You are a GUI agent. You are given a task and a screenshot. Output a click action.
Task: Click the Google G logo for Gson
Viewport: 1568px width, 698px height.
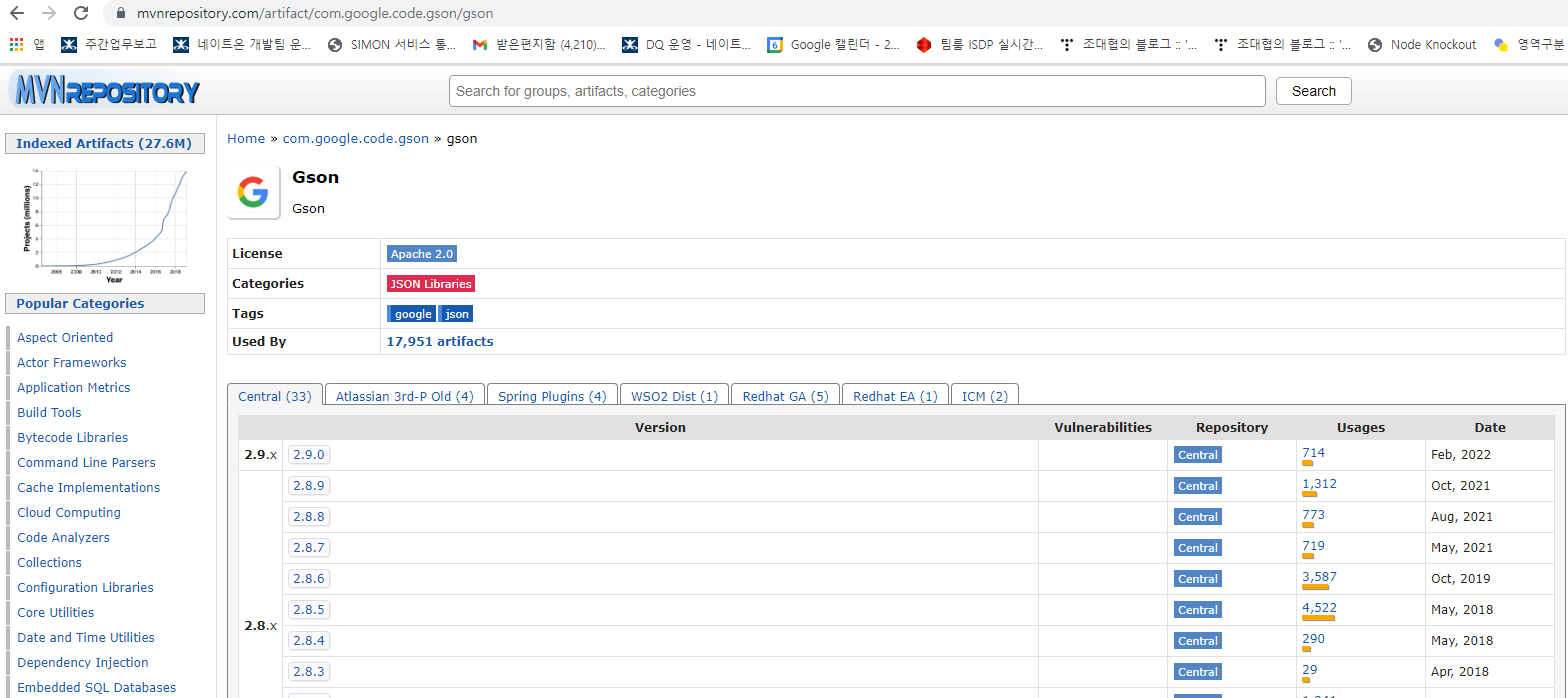point(253,192)
